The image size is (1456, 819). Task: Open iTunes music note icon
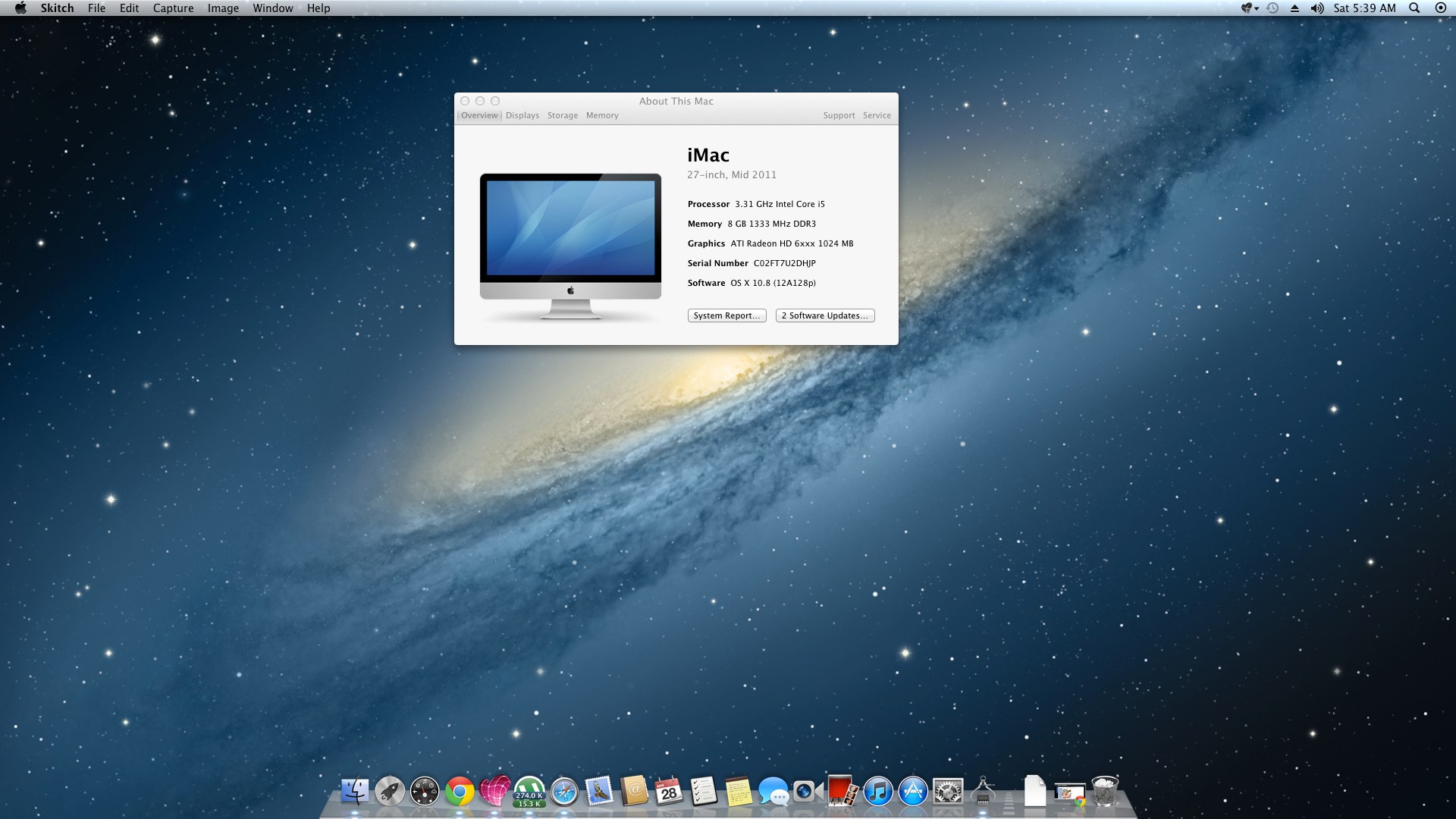(878, 792)
